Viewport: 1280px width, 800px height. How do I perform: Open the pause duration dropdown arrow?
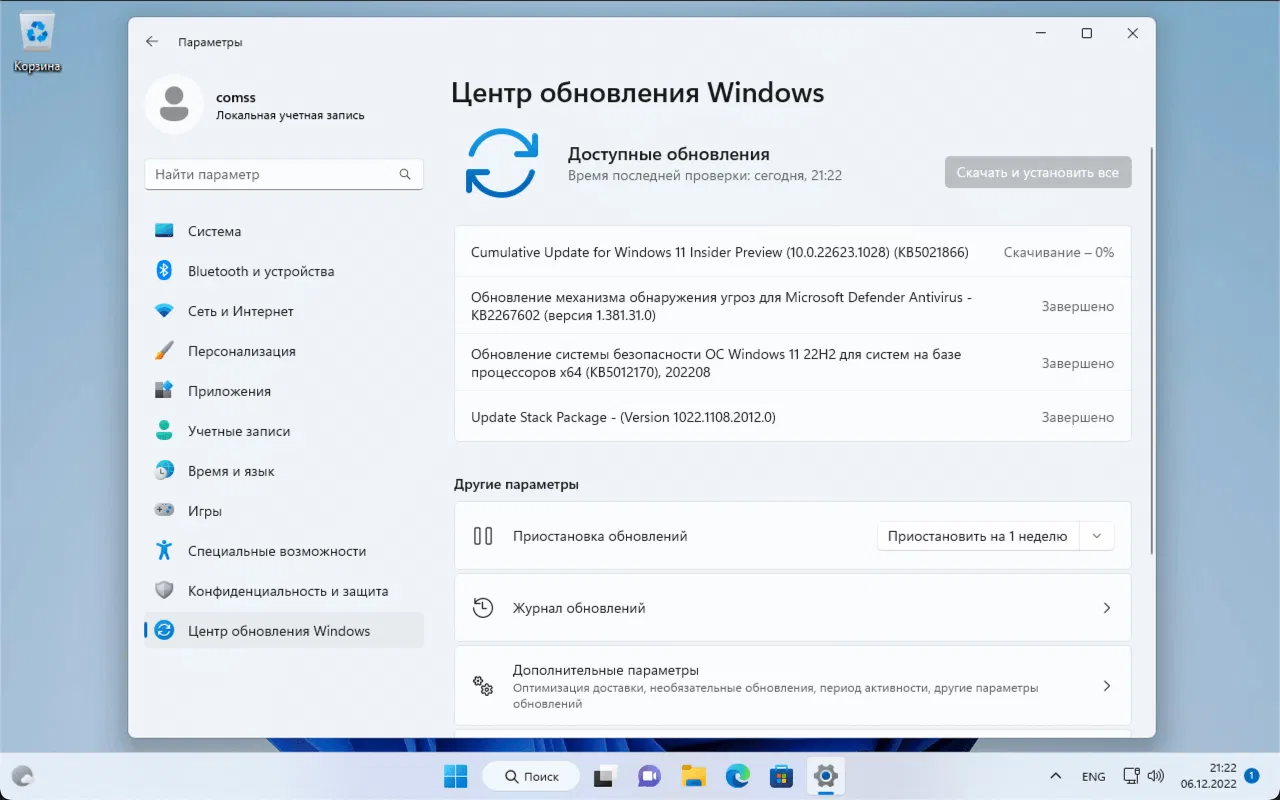pyautogui.click(x=1097, y=536)
